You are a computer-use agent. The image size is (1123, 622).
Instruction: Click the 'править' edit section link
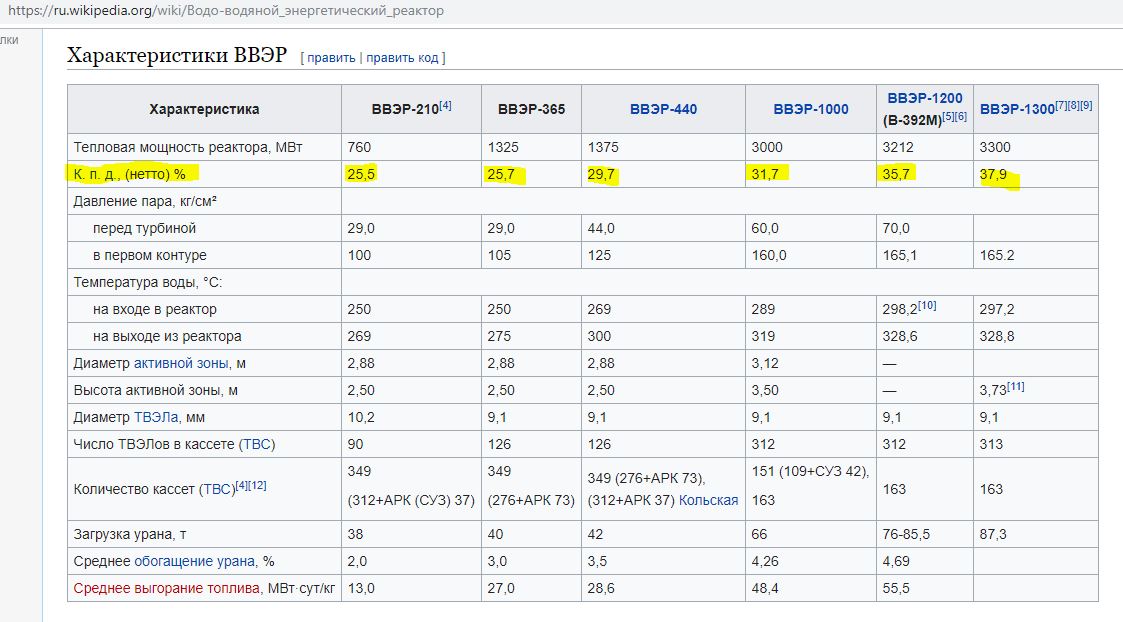click(331, 57)
